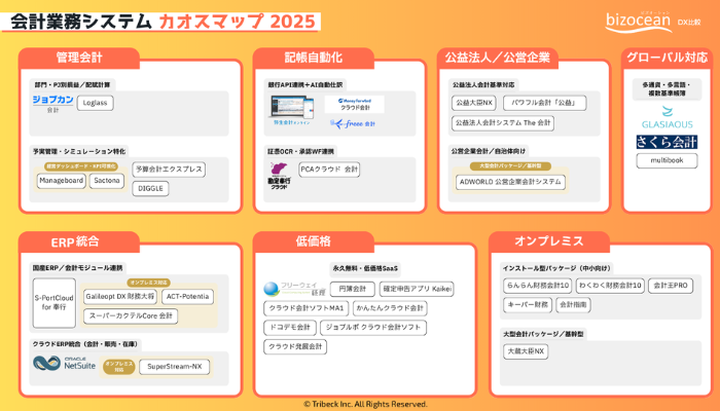720x411 pixels.
Task: Select the Loglass label
Action: click(95, 103)
